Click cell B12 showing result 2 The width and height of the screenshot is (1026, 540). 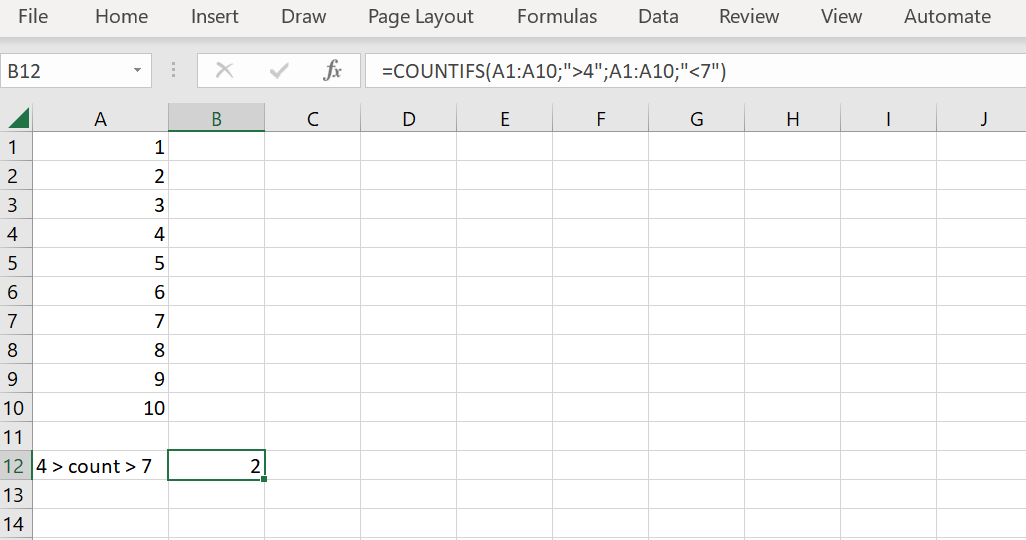pyautogui.click(x=216, y=466)
